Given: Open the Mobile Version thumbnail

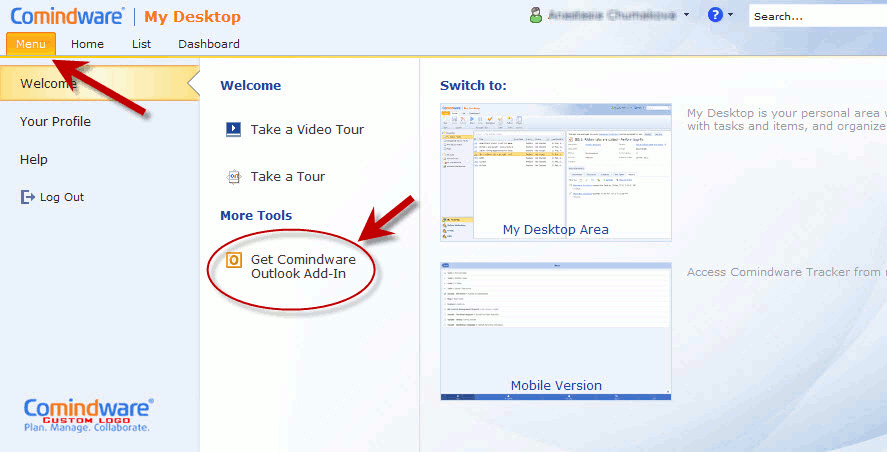Looking at the screenshot, I should (x=556, y=332).
